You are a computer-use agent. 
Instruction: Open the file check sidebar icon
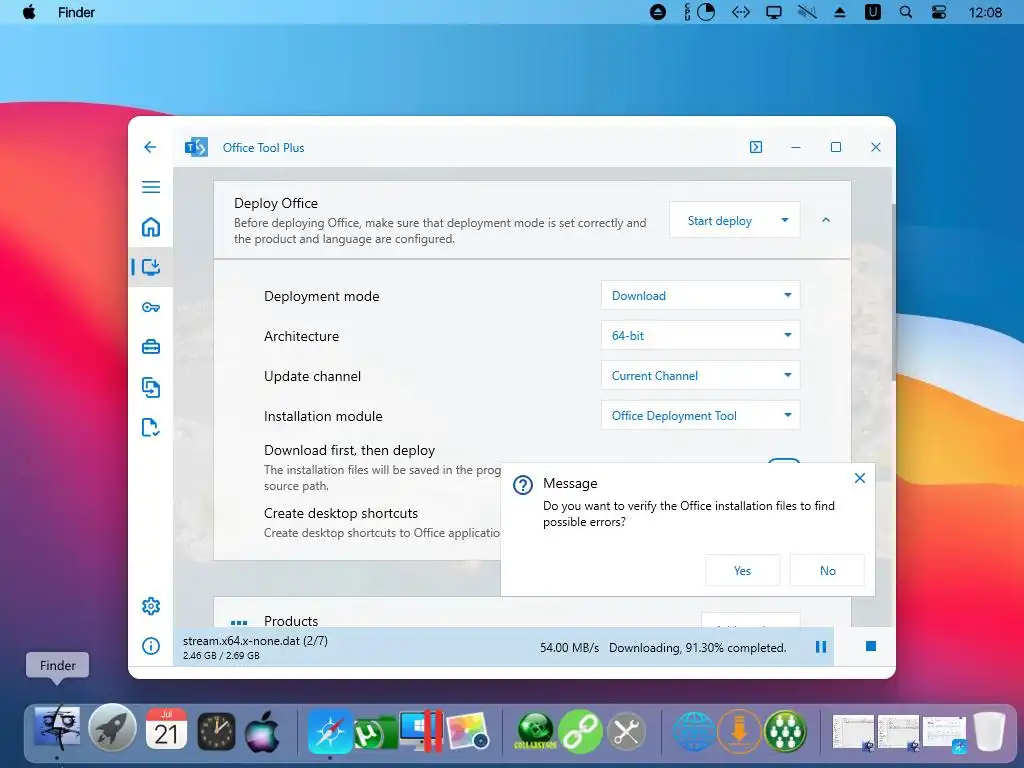151,427
